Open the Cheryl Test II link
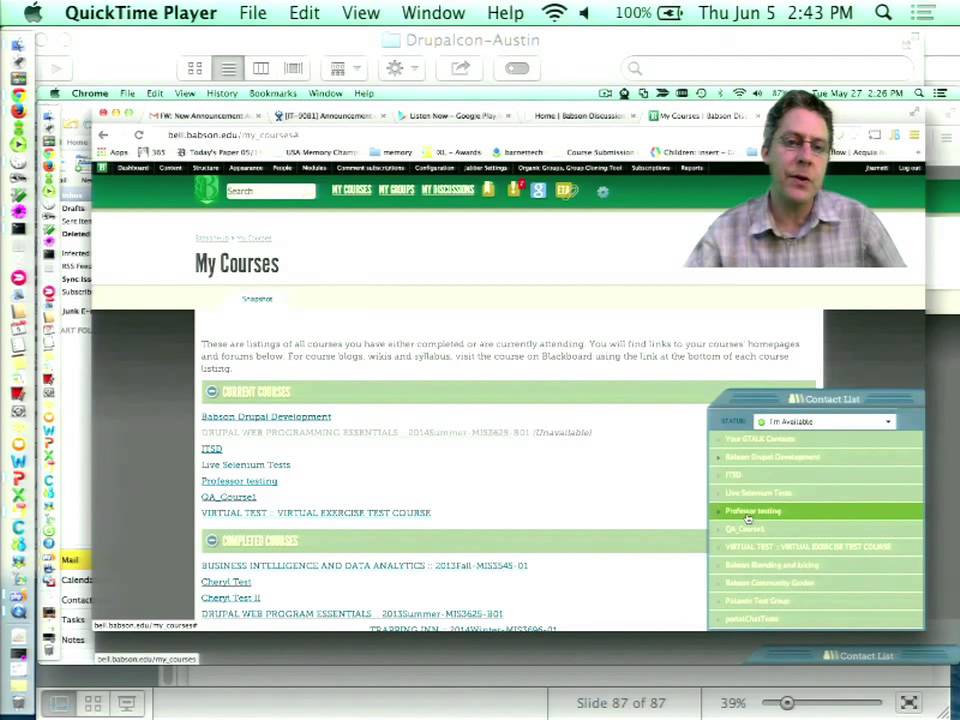Image resolution: width=960 pixels, height=720 pixels. pos(231,598)
